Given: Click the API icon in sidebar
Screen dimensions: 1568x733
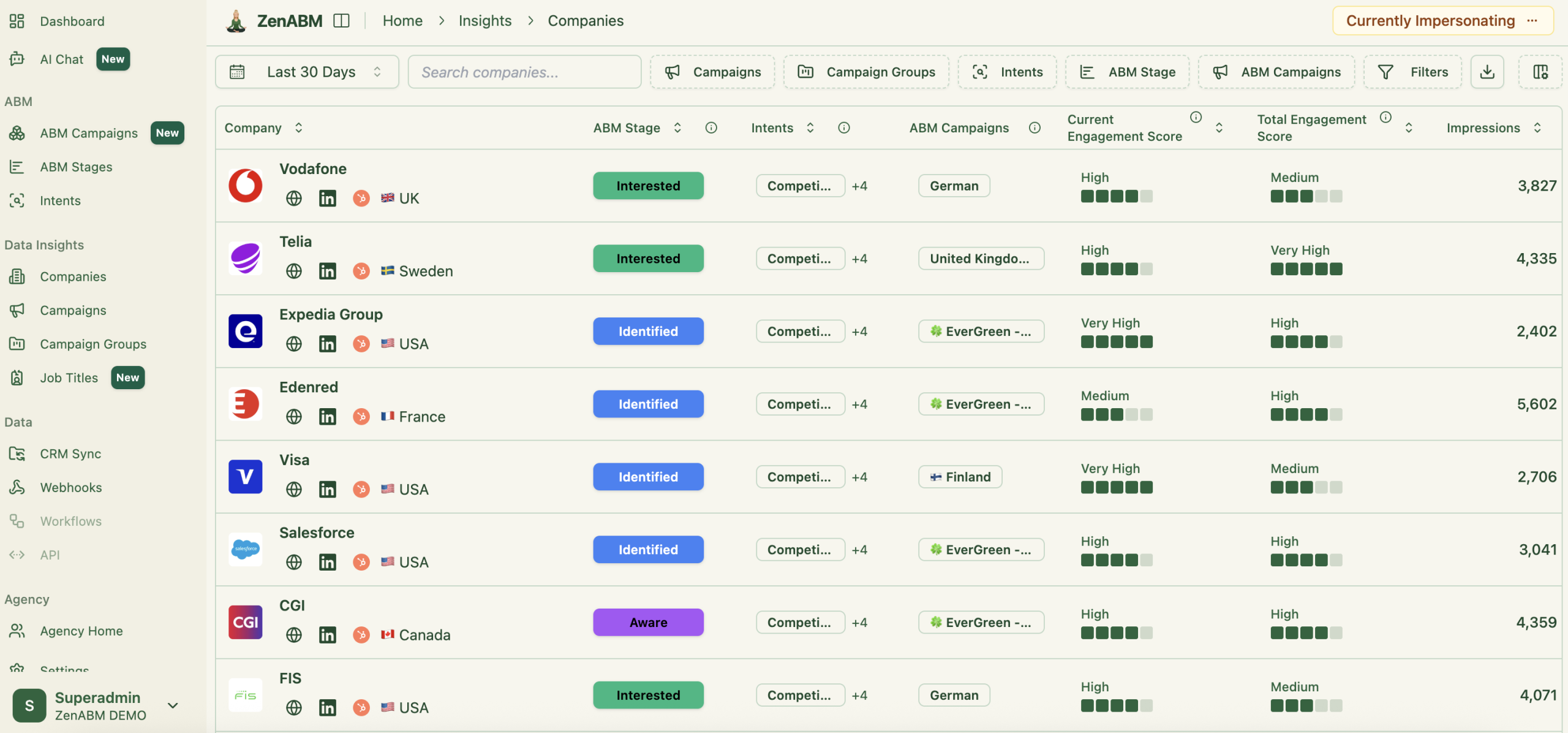Looking at the screenshot, I should coord(17,555).
